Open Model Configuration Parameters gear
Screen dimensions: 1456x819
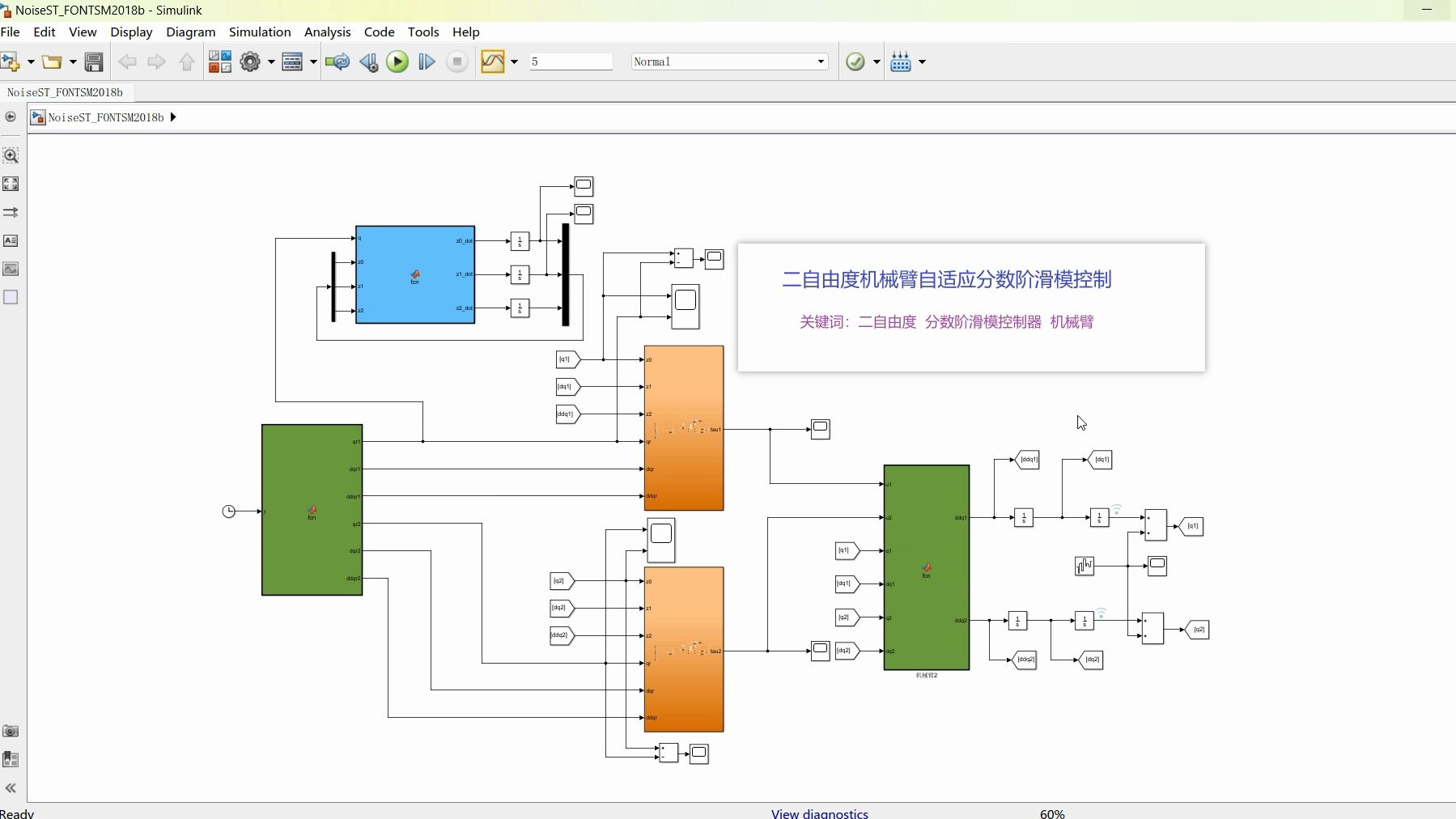[250, 62]
